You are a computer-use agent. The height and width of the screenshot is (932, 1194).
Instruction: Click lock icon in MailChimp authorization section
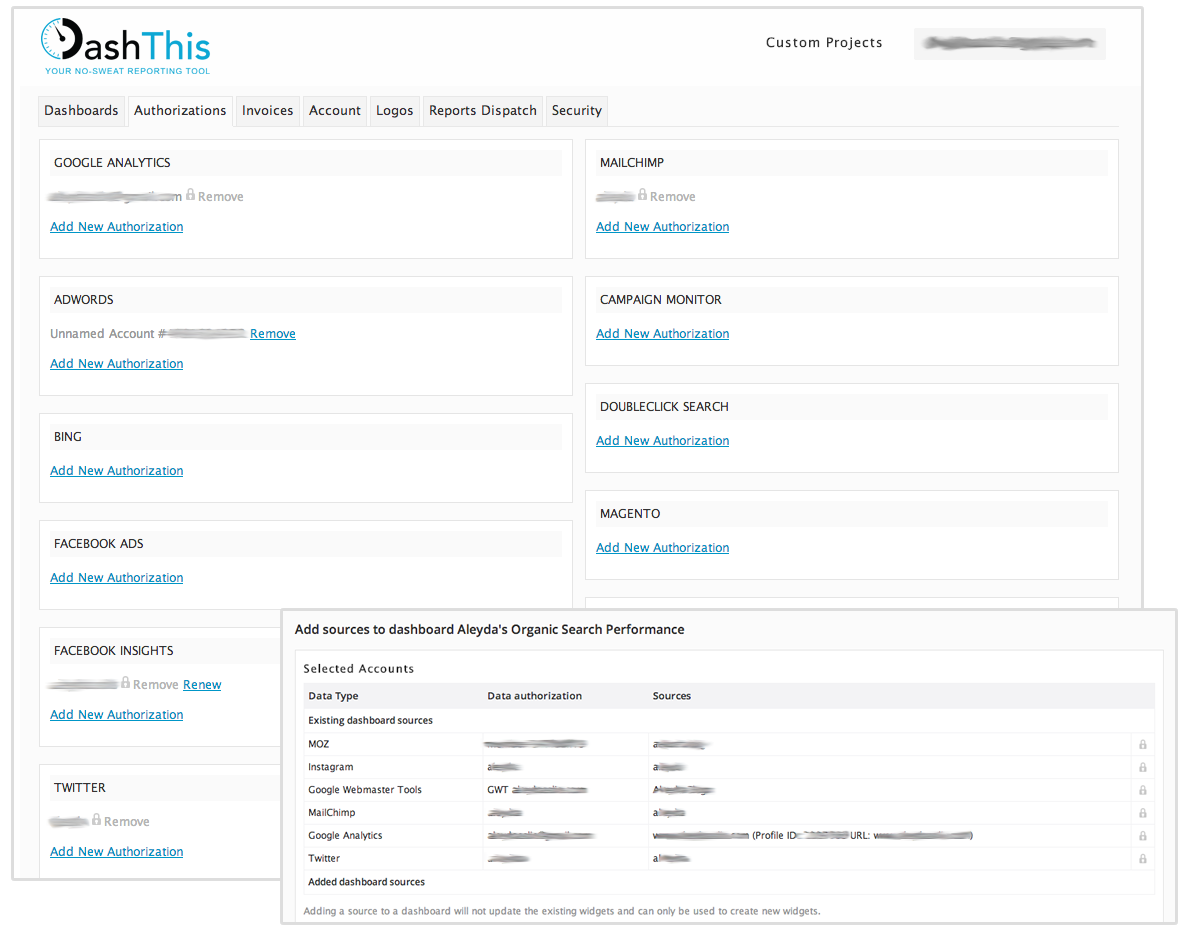pyautogui.click(x=643, y=195)
